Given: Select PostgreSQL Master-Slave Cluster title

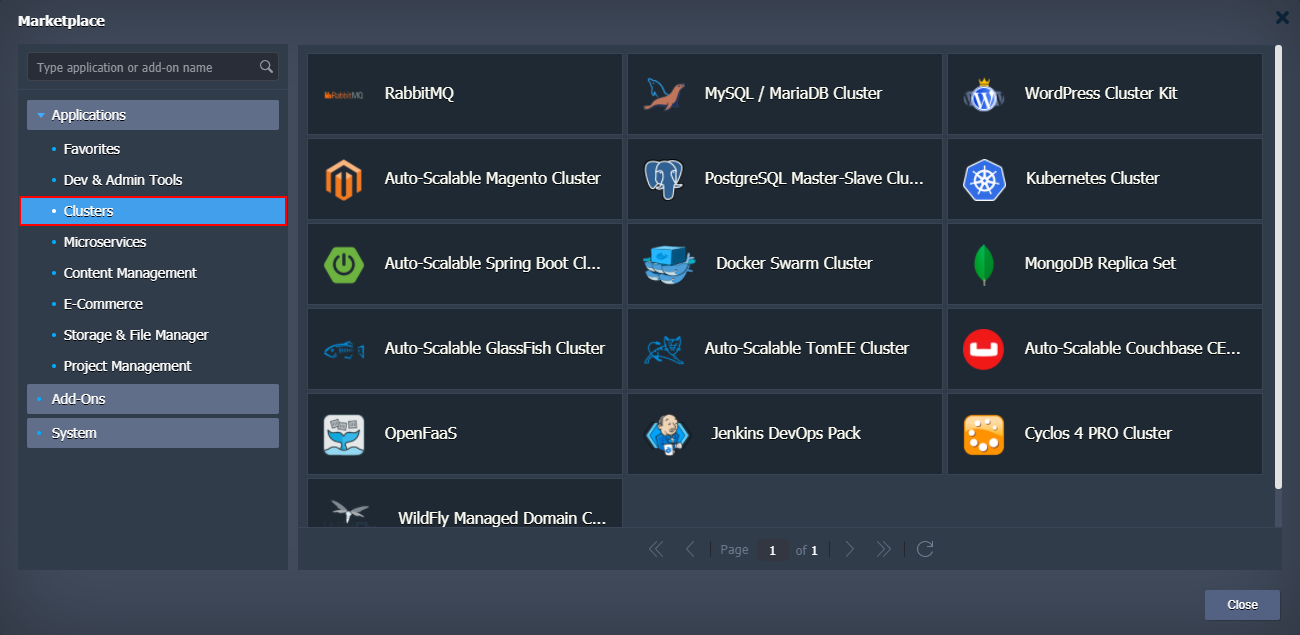Looking at the screenshot, I should 814,178.
